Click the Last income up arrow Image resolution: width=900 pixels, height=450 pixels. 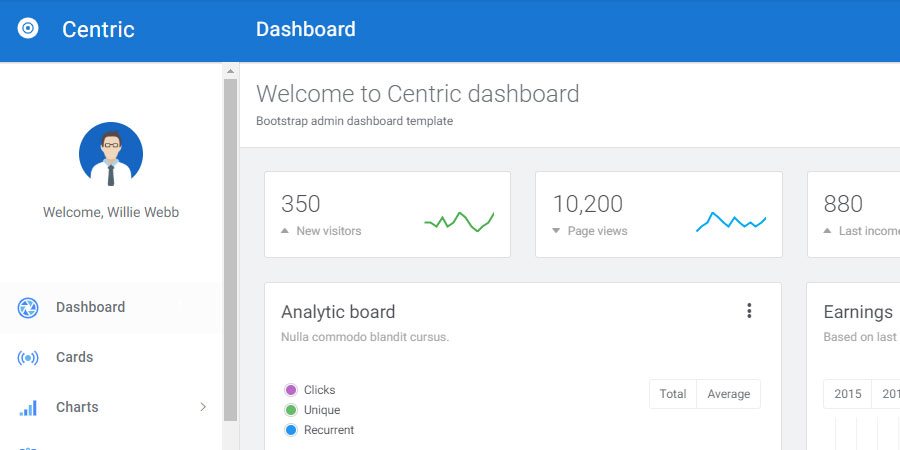tap(827, 231)
